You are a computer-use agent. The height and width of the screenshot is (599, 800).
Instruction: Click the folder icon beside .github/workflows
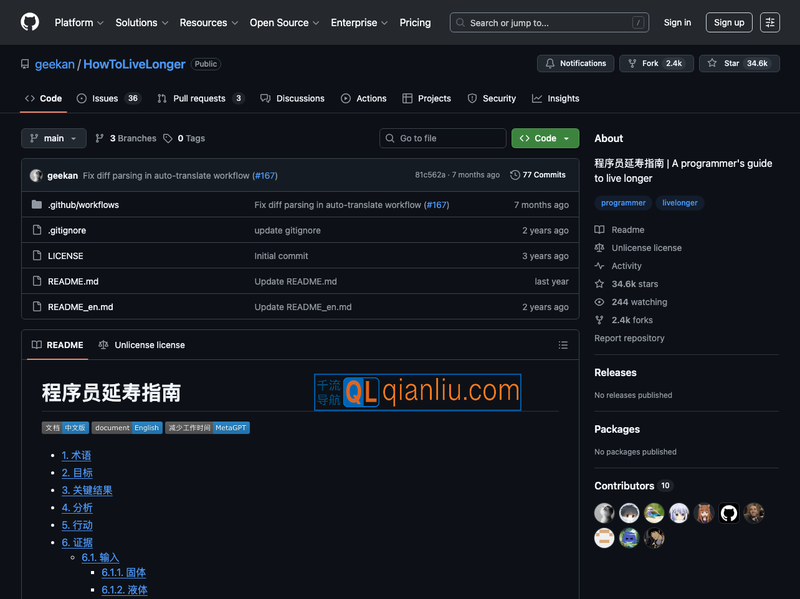coord(35,204)
